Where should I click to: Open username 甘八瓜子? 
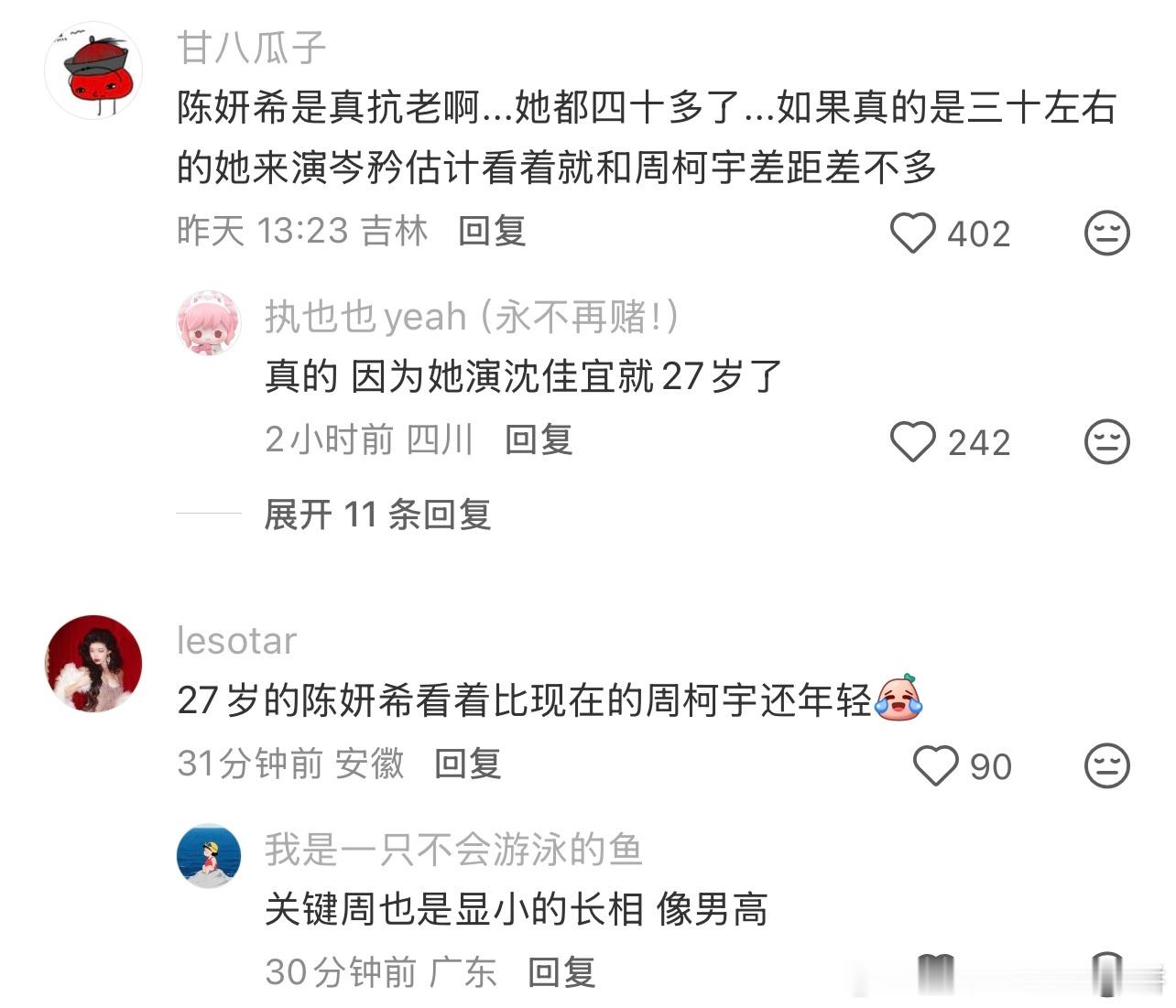pyautogui.click(x=252, y=47)
